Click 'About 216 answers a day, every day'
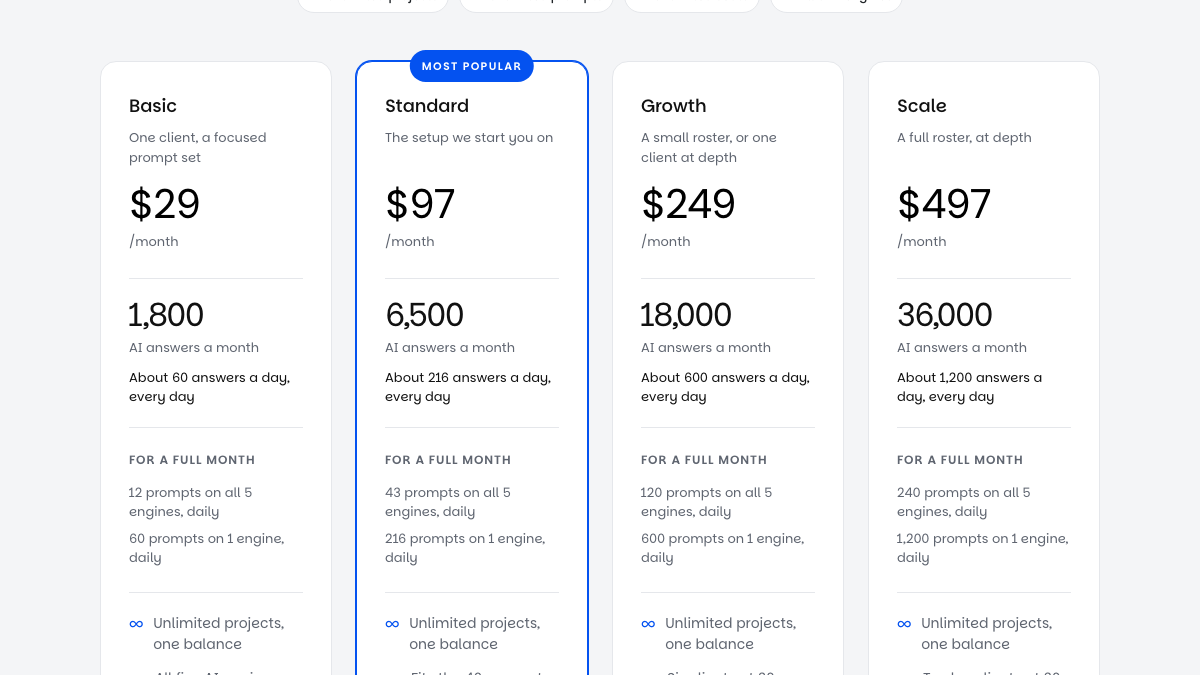 (x=468, y=387)
